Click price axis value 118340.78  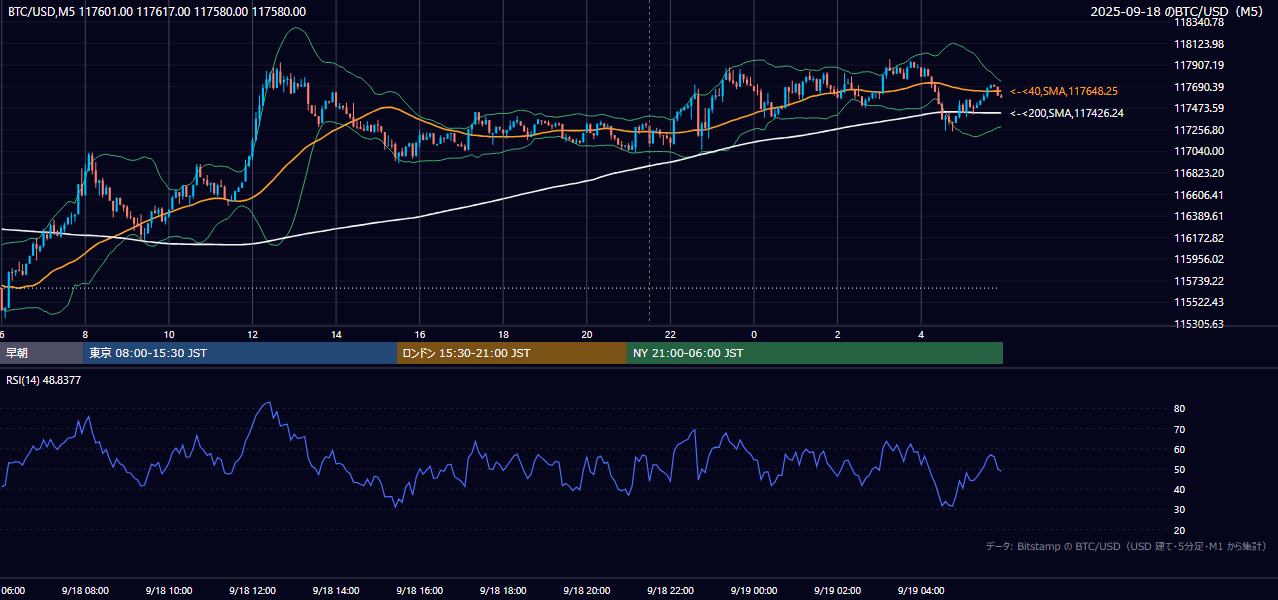tap(1199, 22)
